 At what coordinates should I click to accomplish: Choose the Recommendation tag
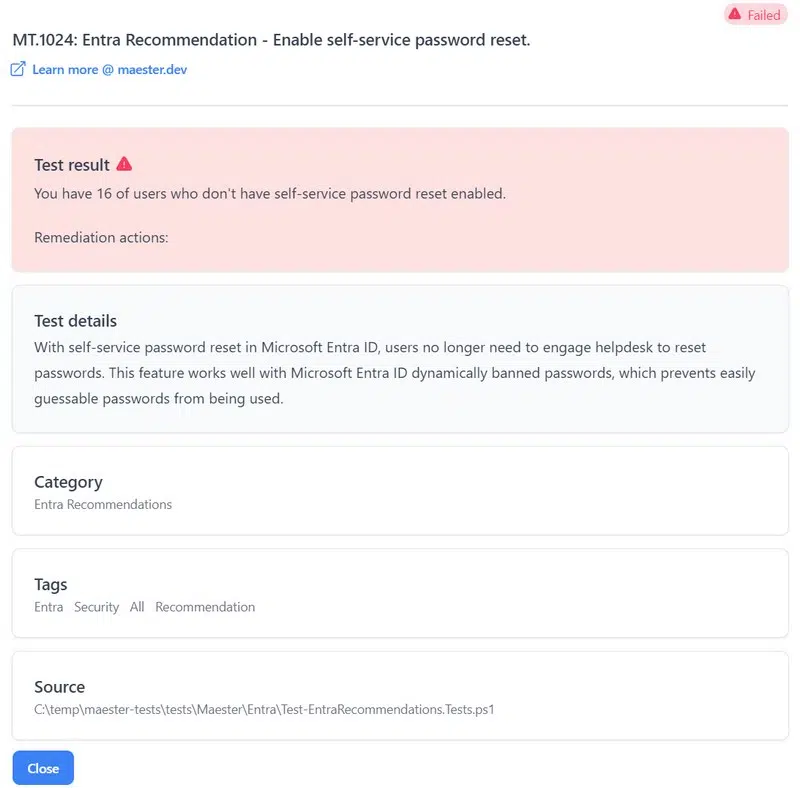(205, 607)
